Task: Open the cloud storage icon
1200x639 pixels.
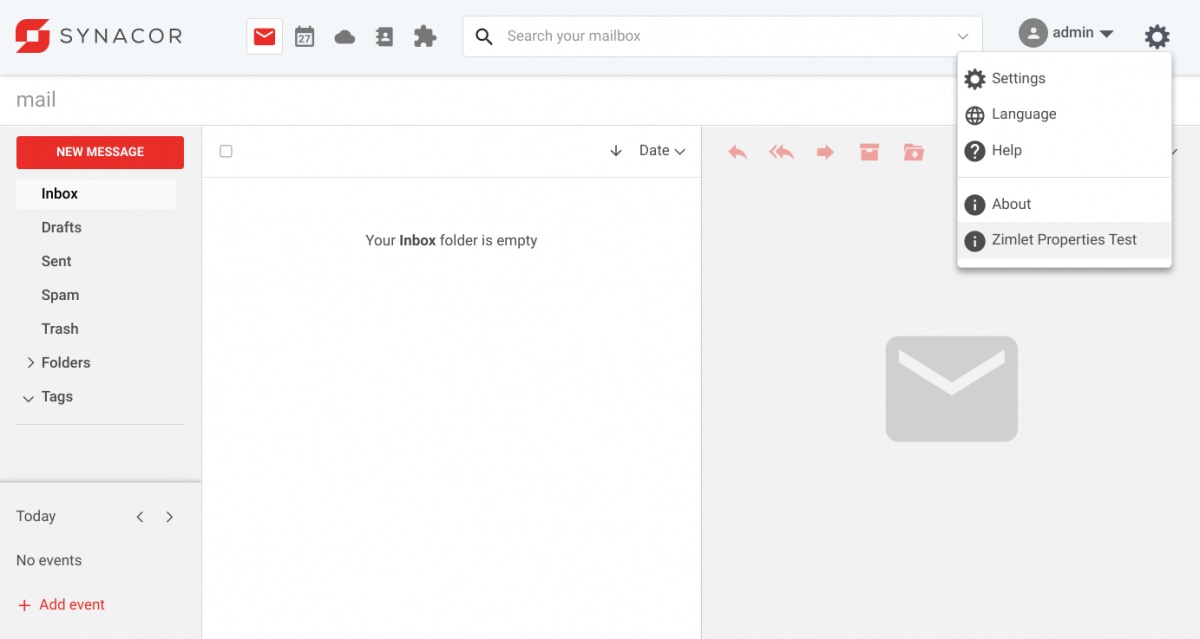Action: 345,37
